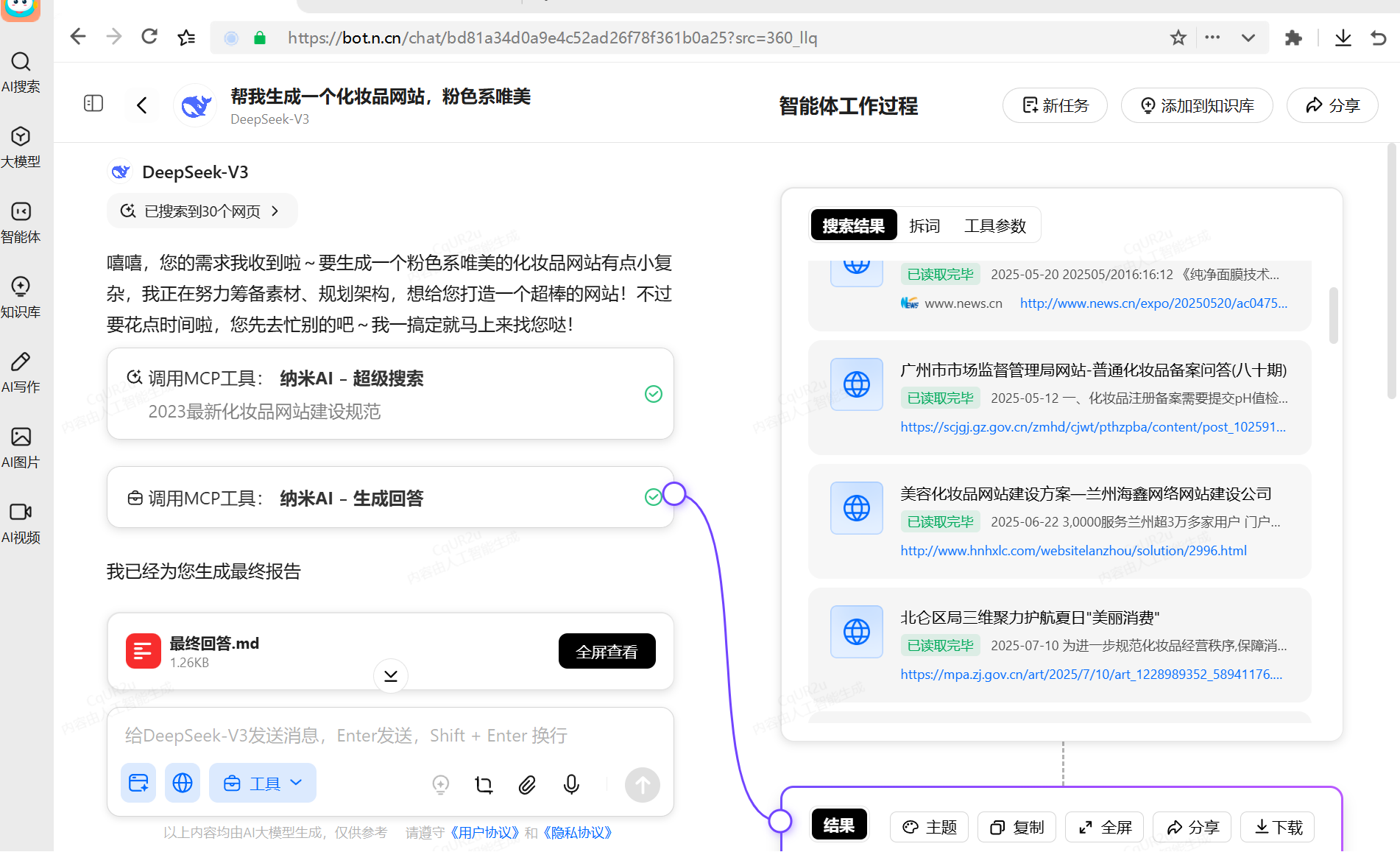Expand the address bar dropdown chevron
Image resolution: width=1400 pixels, height=852 pixels.
tap(1248, 38)
